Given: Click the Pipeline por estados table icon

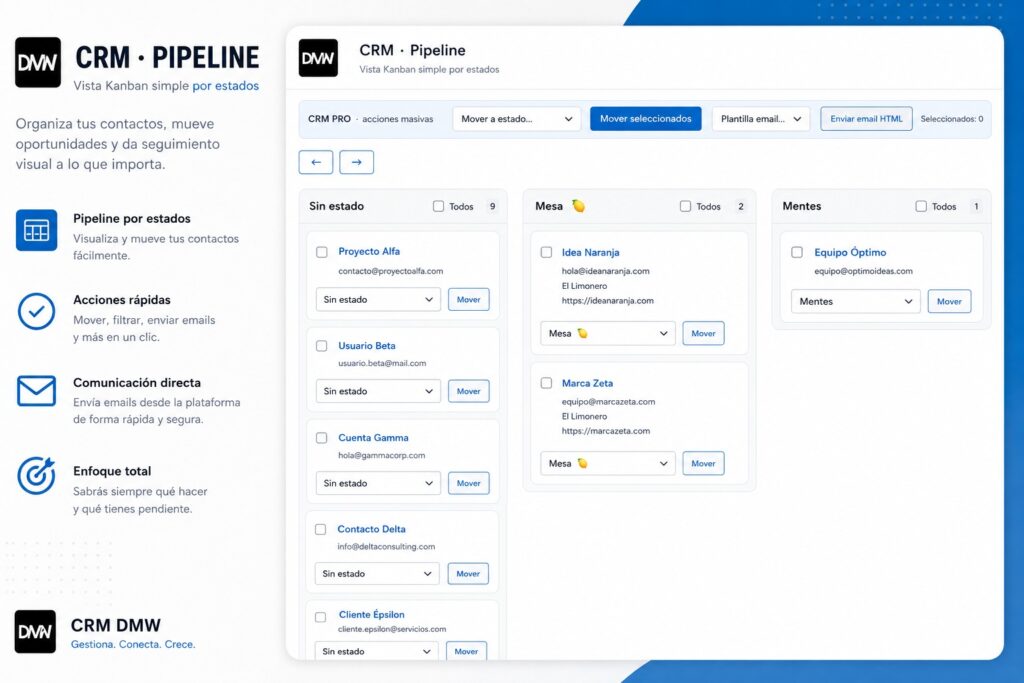Looking at the screenshot, I should (x=37, y=230).
